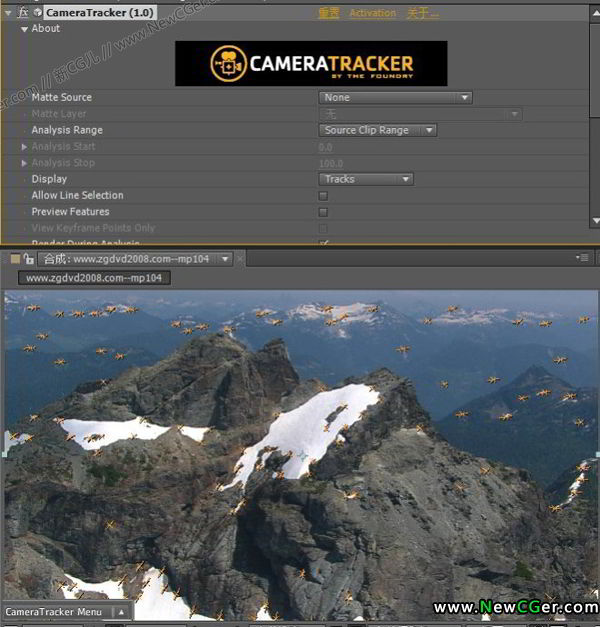Open the Display dropdown set to Tracks
This screenshot has height=627, width=600.
366,179
